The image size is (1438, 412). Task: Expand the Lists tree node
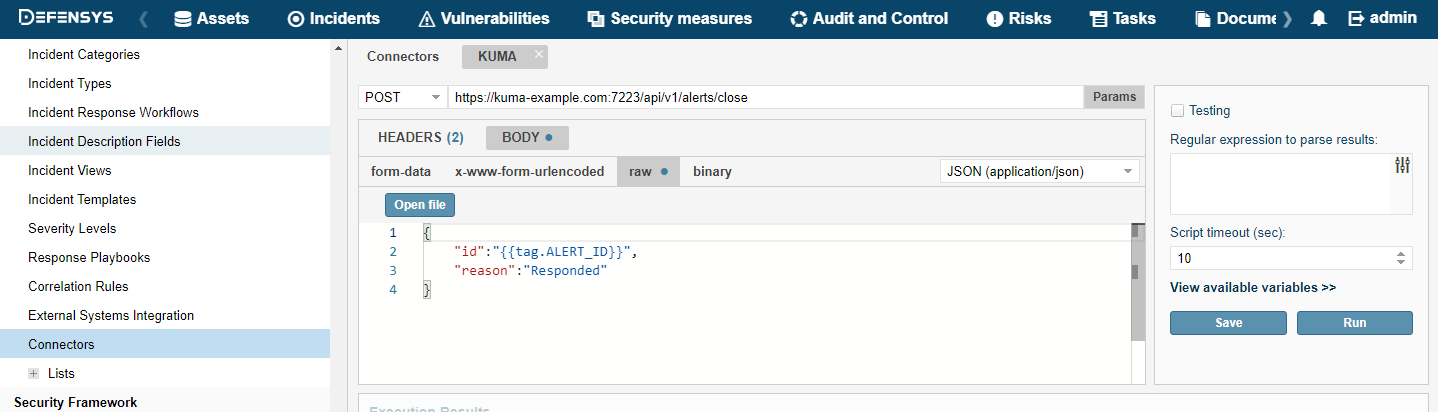34,373
